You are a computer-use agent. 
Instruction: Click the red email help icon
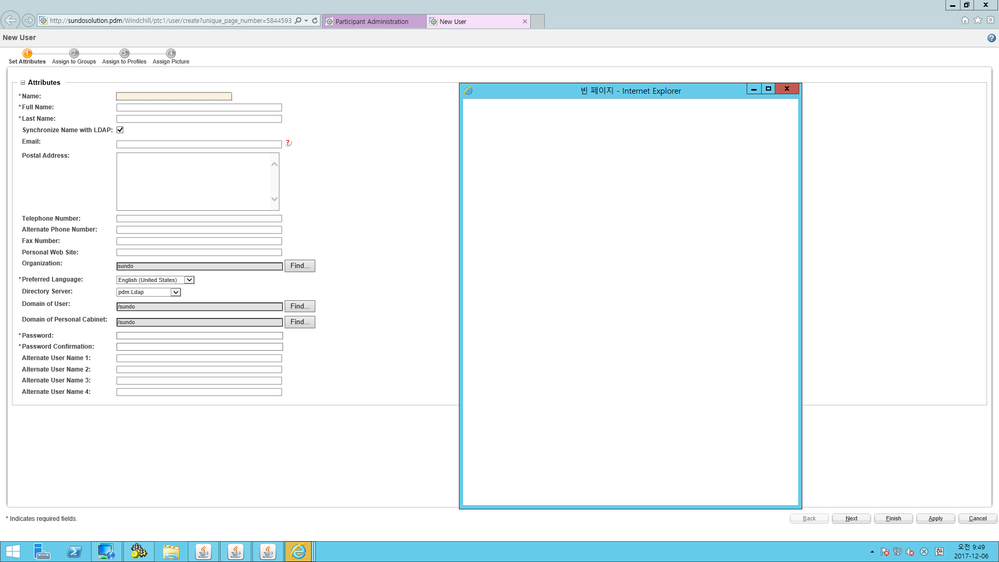288,143
